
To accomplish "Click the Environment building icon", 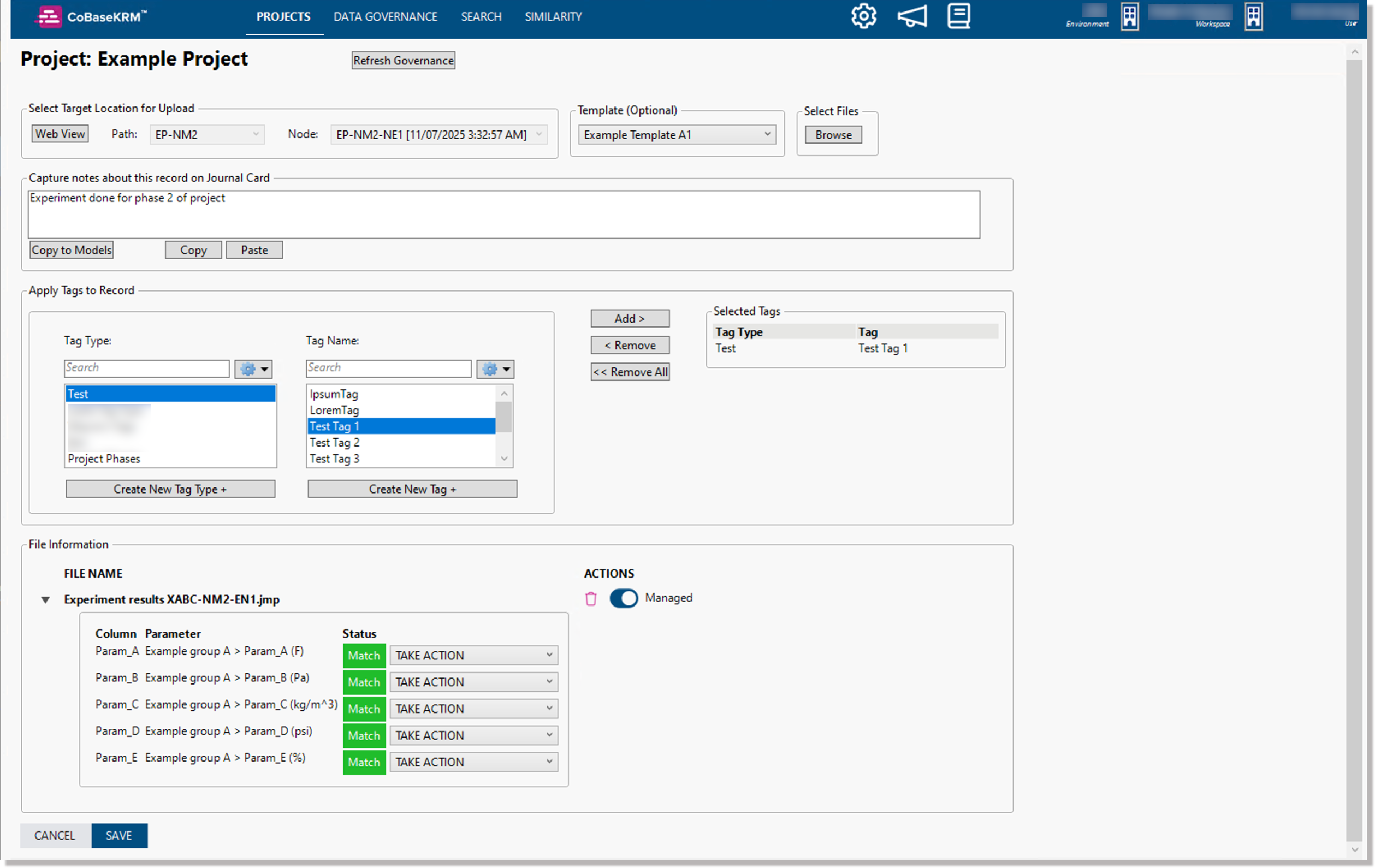I will click(1129, 16).
